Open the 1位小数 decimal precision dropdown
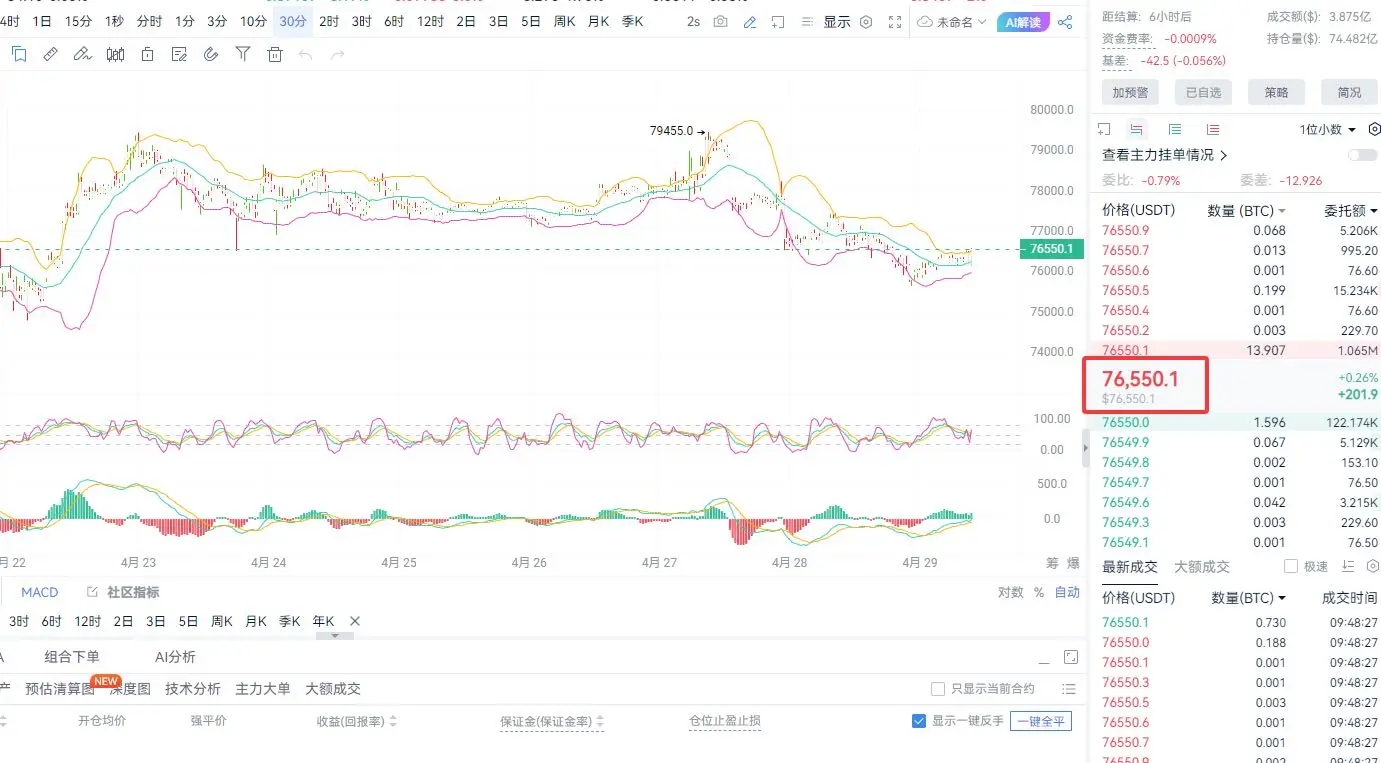 tap(1328, 130)
